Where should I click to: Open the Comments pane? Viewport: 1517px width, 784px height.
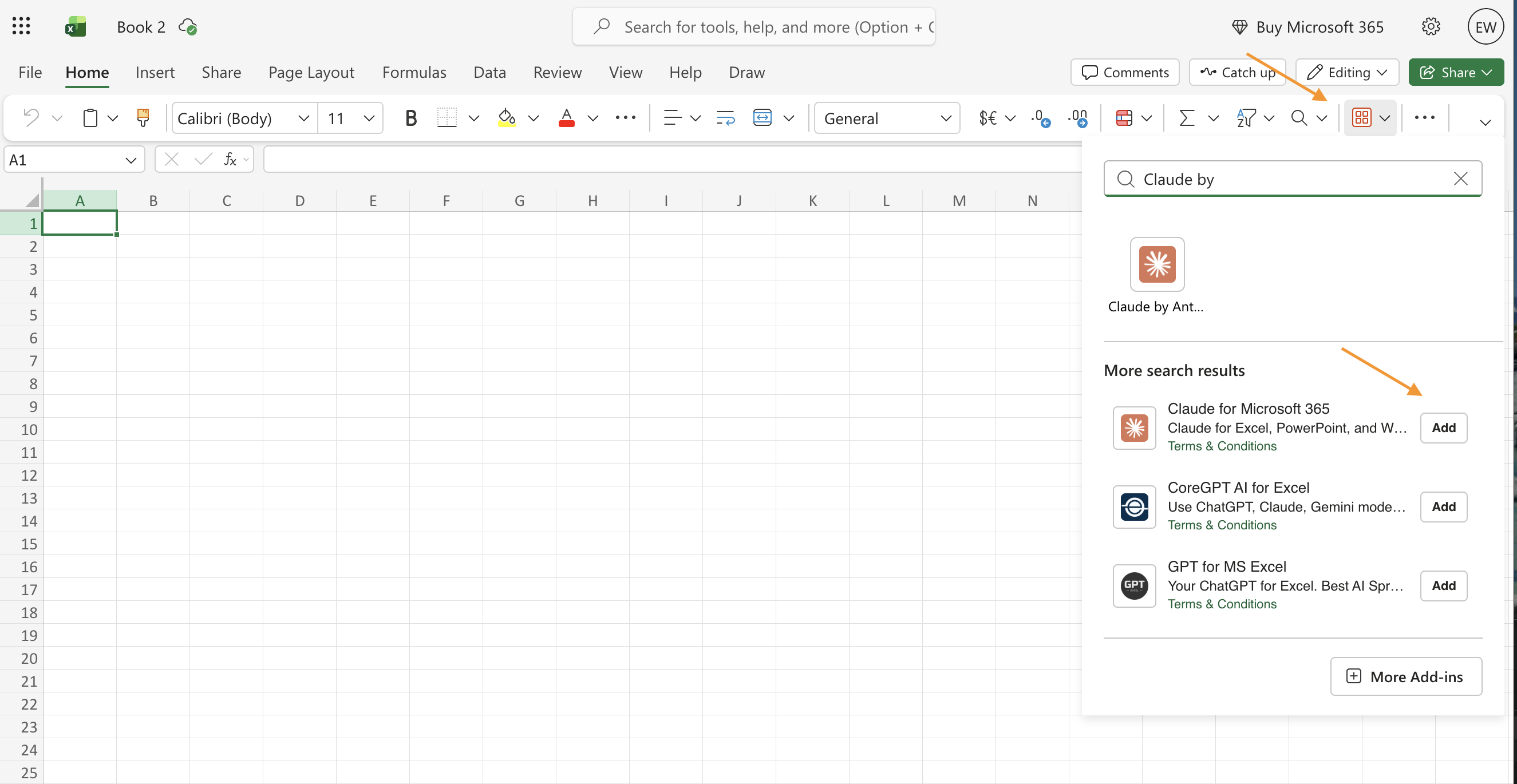[1124, 72]
